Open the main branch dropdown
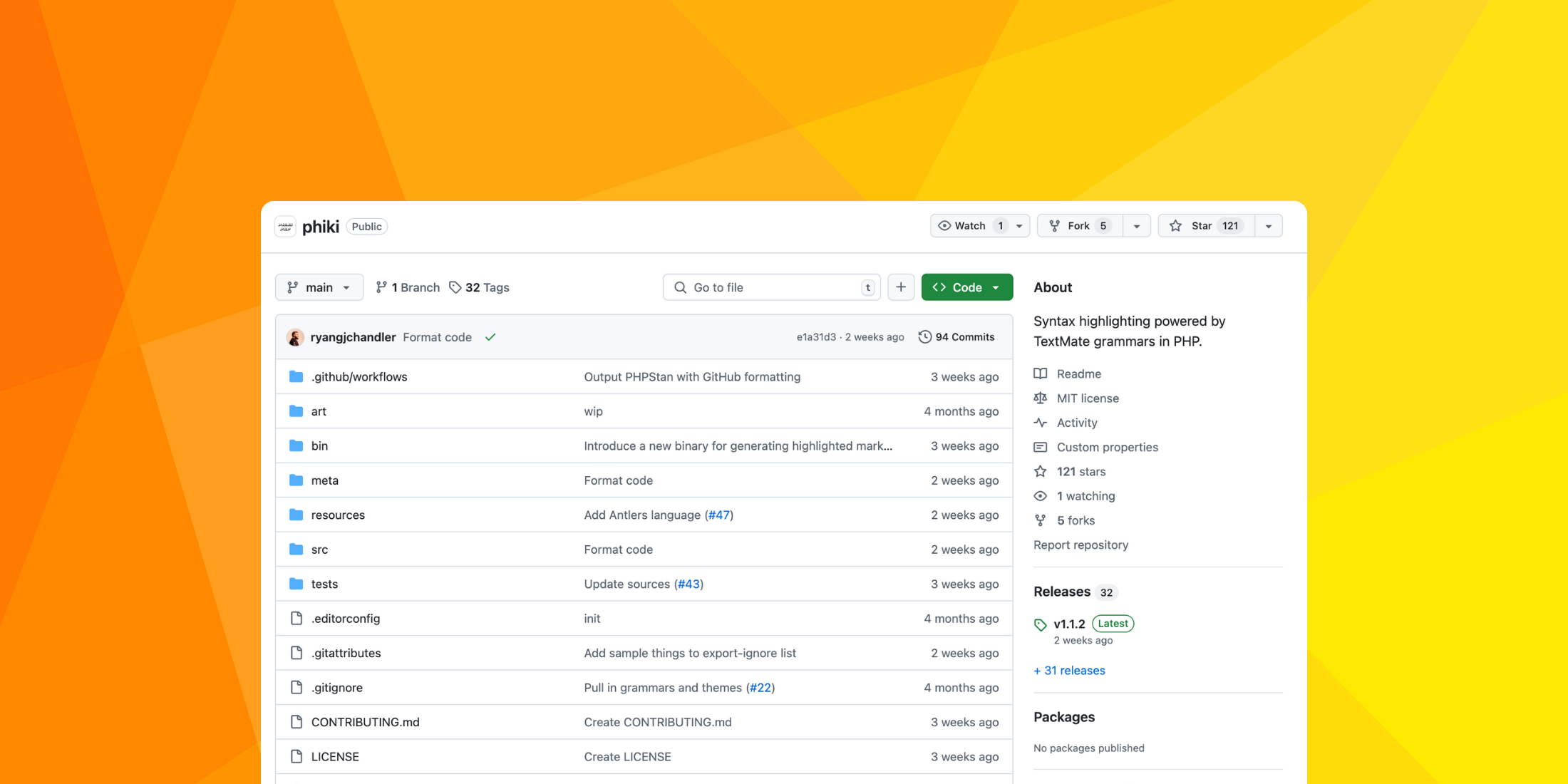Image resolution: width=1568 pixels, height=784 pixels. (319, 287)
